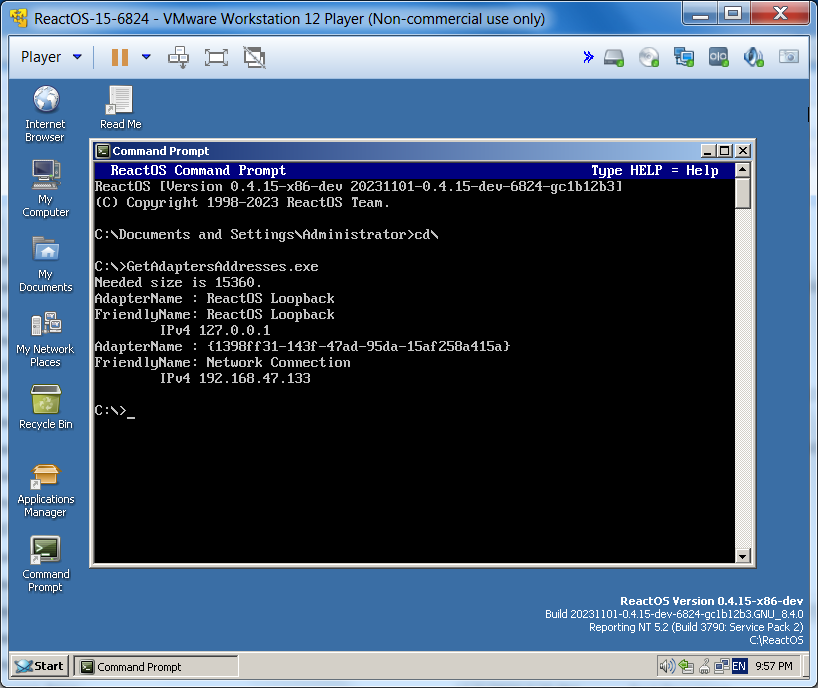
Task: Click the sound card device icon
Action: pos(753,57)
